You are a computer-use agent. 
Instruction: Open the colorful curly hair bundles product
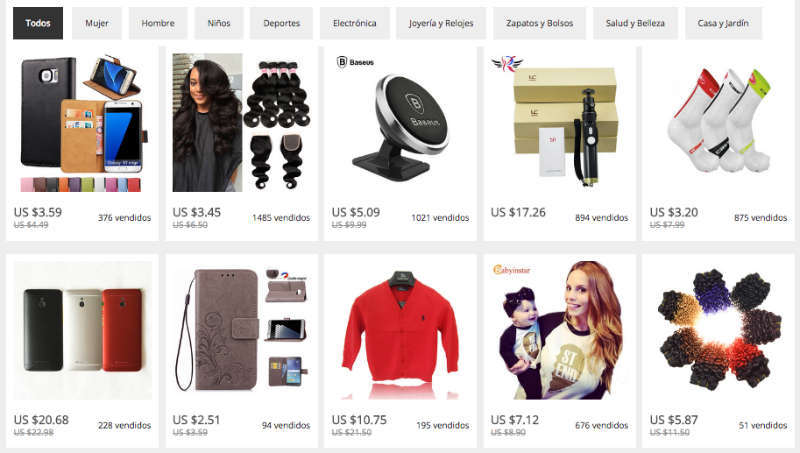pos(718,331)
